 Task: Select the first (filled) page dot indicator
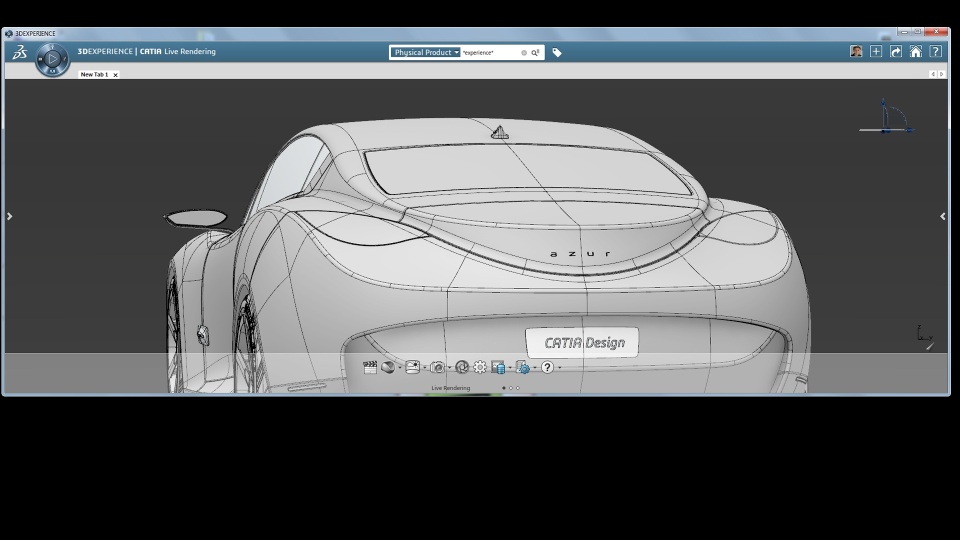click(x=504, y=388)
